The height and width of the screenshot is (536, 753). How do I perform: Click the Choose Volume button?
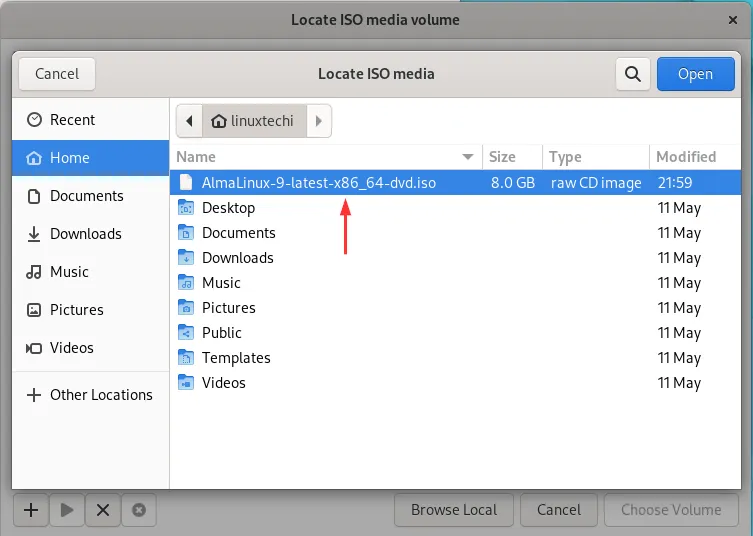pyautogui.click(x=671, y=510)
